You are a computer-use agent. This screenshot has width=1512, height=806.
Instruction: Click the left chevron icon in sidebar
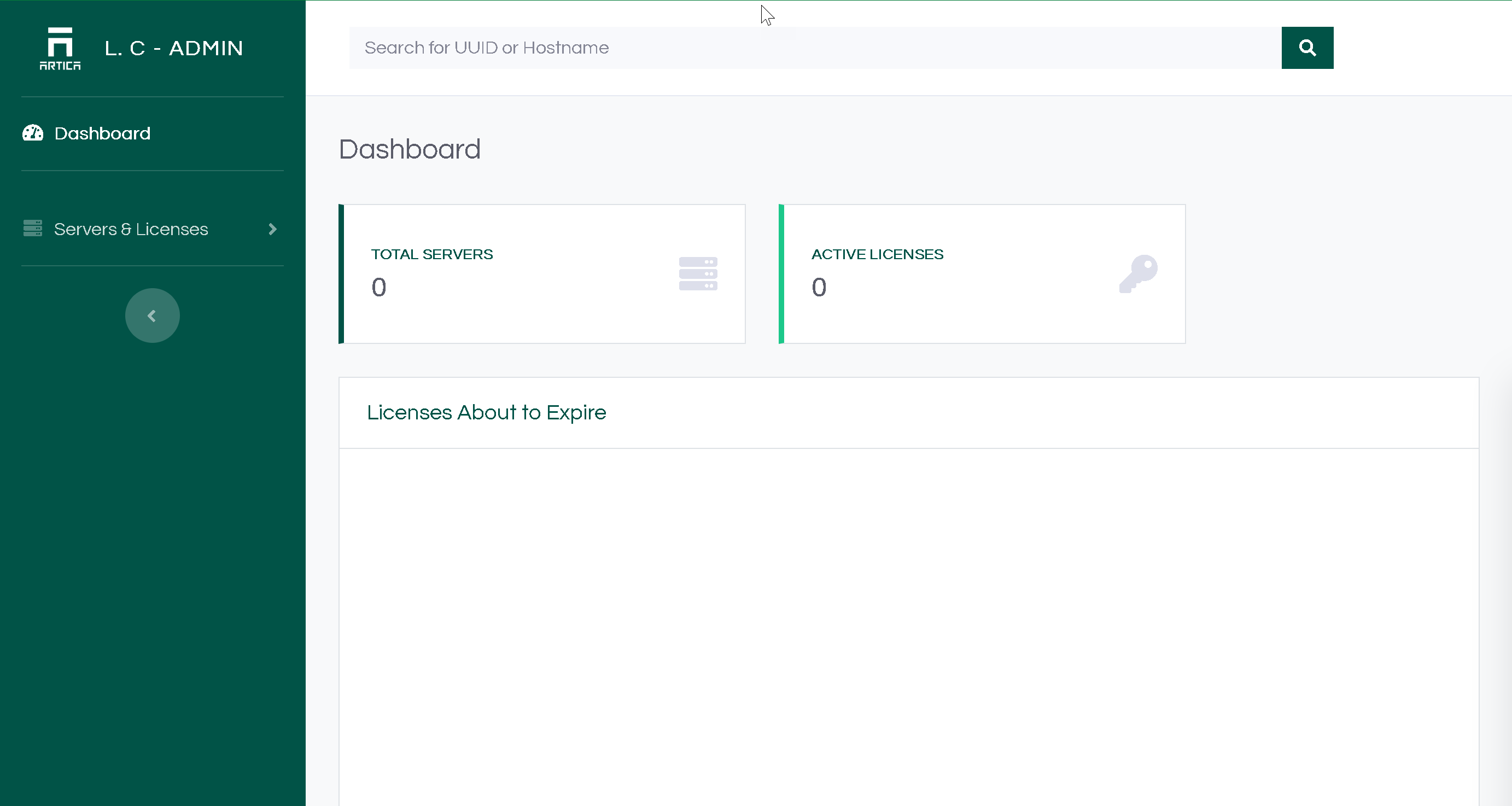pos(151,316)
